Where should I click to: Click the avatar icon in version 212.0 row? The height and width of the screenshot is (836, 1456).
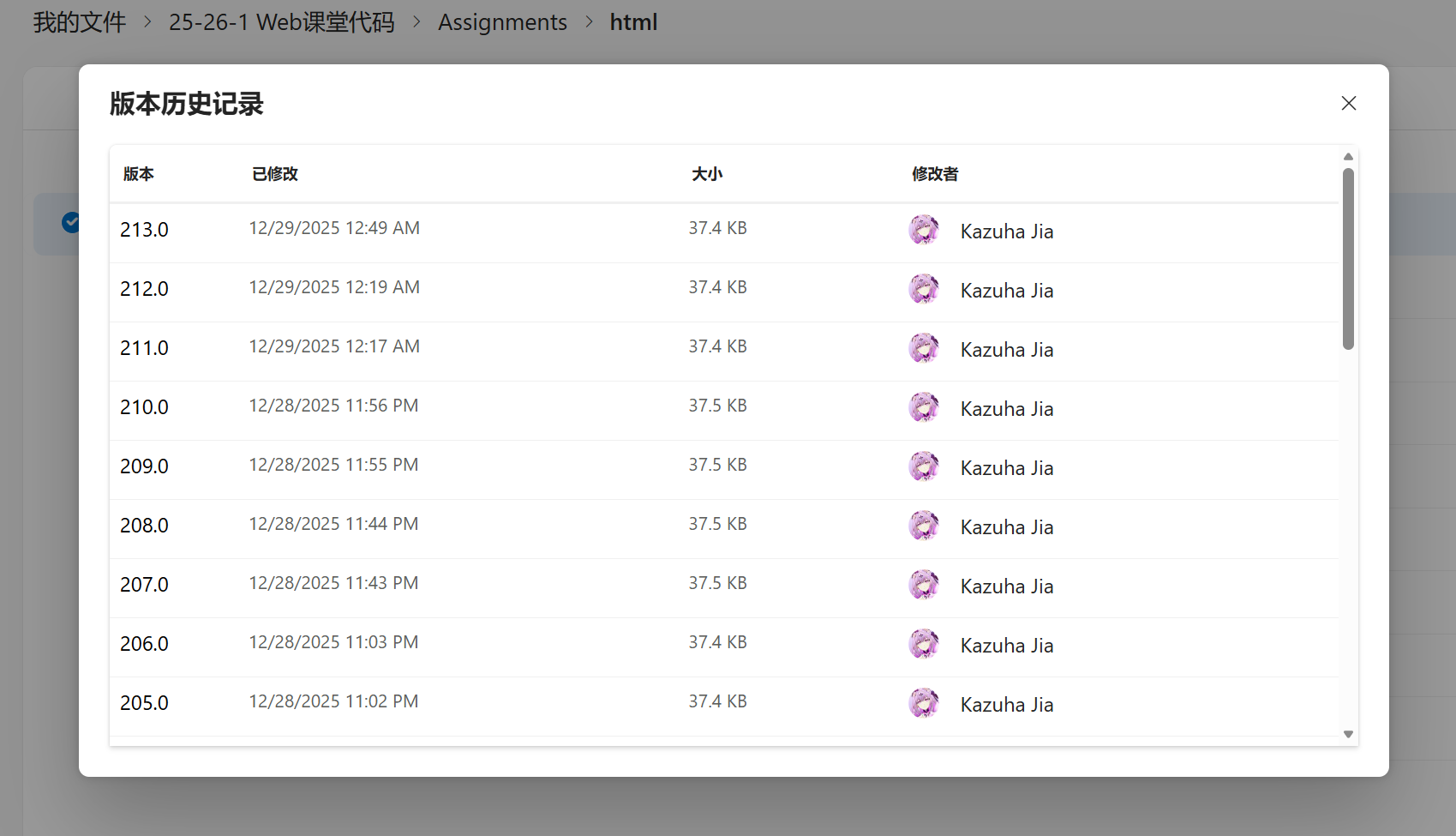pyautogui.click(x=924, y=290)
